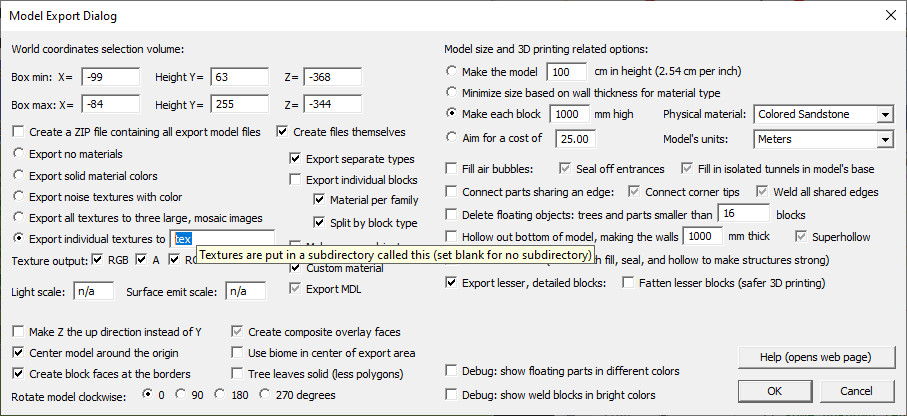907x416 pixels.
Task: Click the Light scale field
Action: 94,292
